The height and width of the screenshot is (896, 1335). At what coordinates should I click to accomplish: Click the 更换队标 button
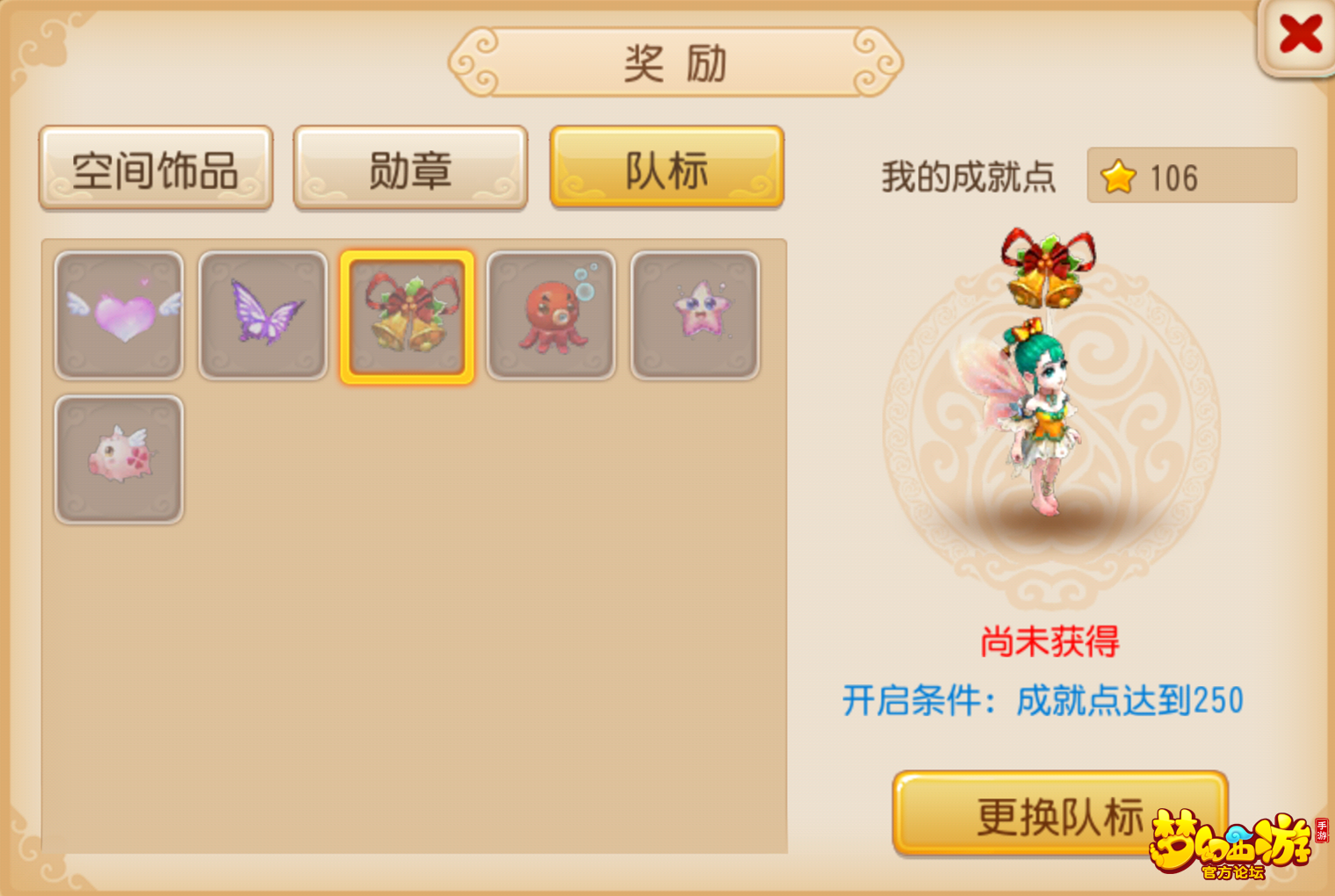tap(1060, 814)
